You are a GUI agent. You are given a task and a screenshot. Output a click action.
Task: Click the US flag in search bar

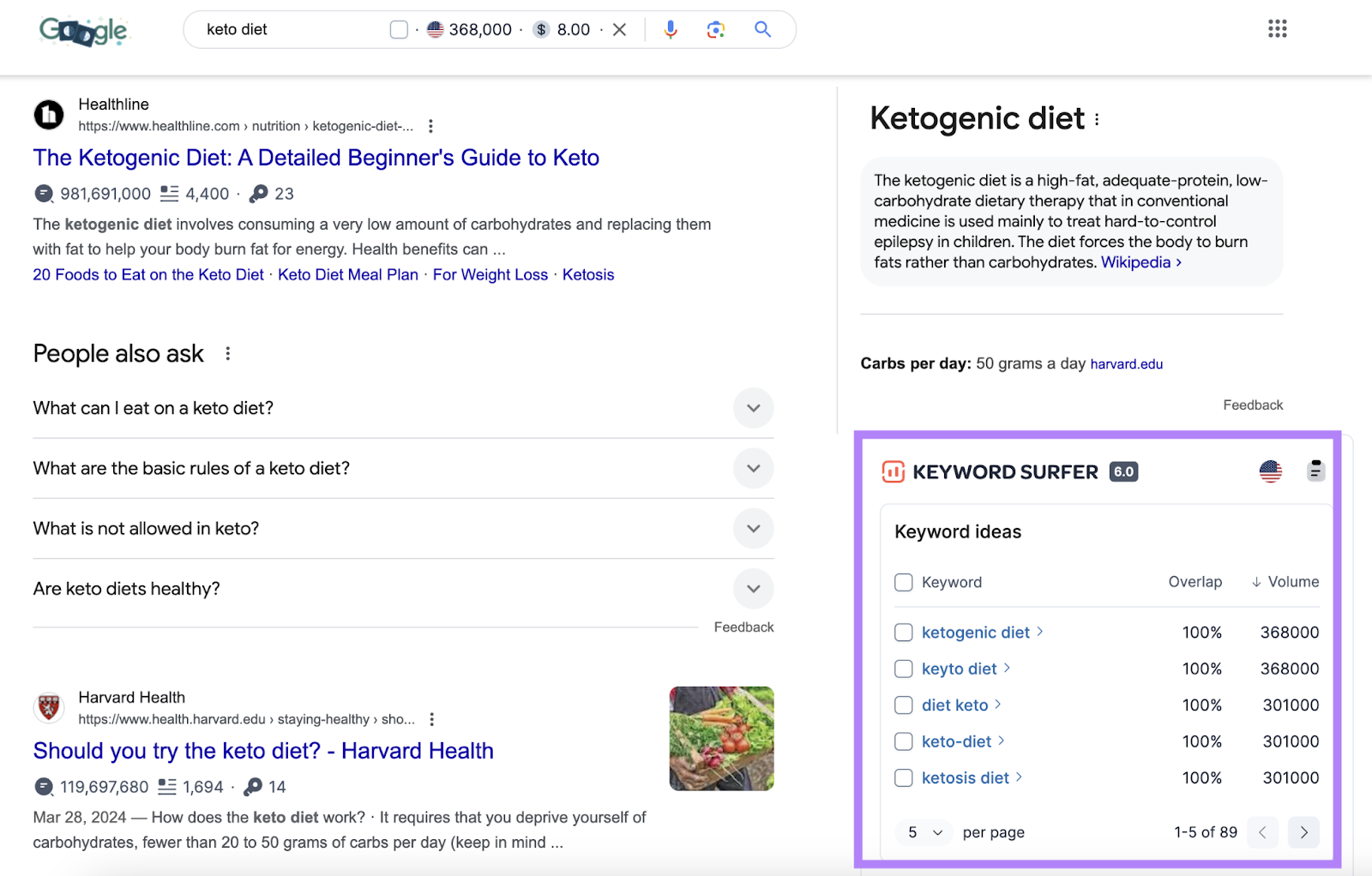point(436,29)
